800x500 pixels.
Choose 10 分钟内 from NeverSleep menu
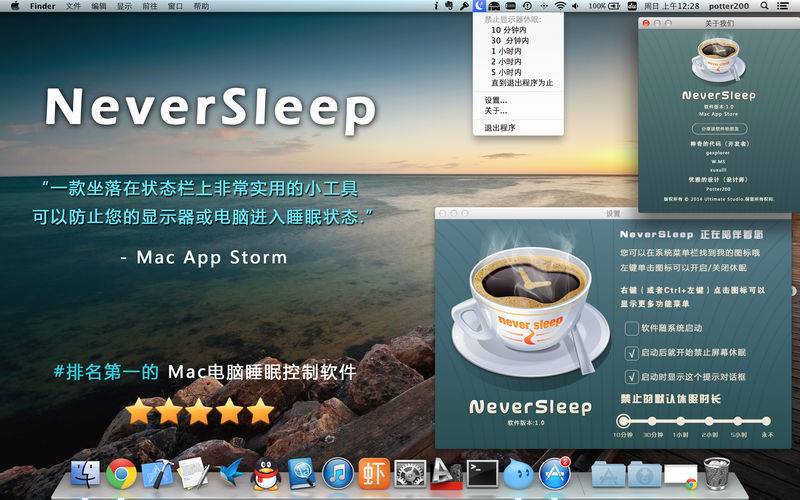tap(518, 30)
